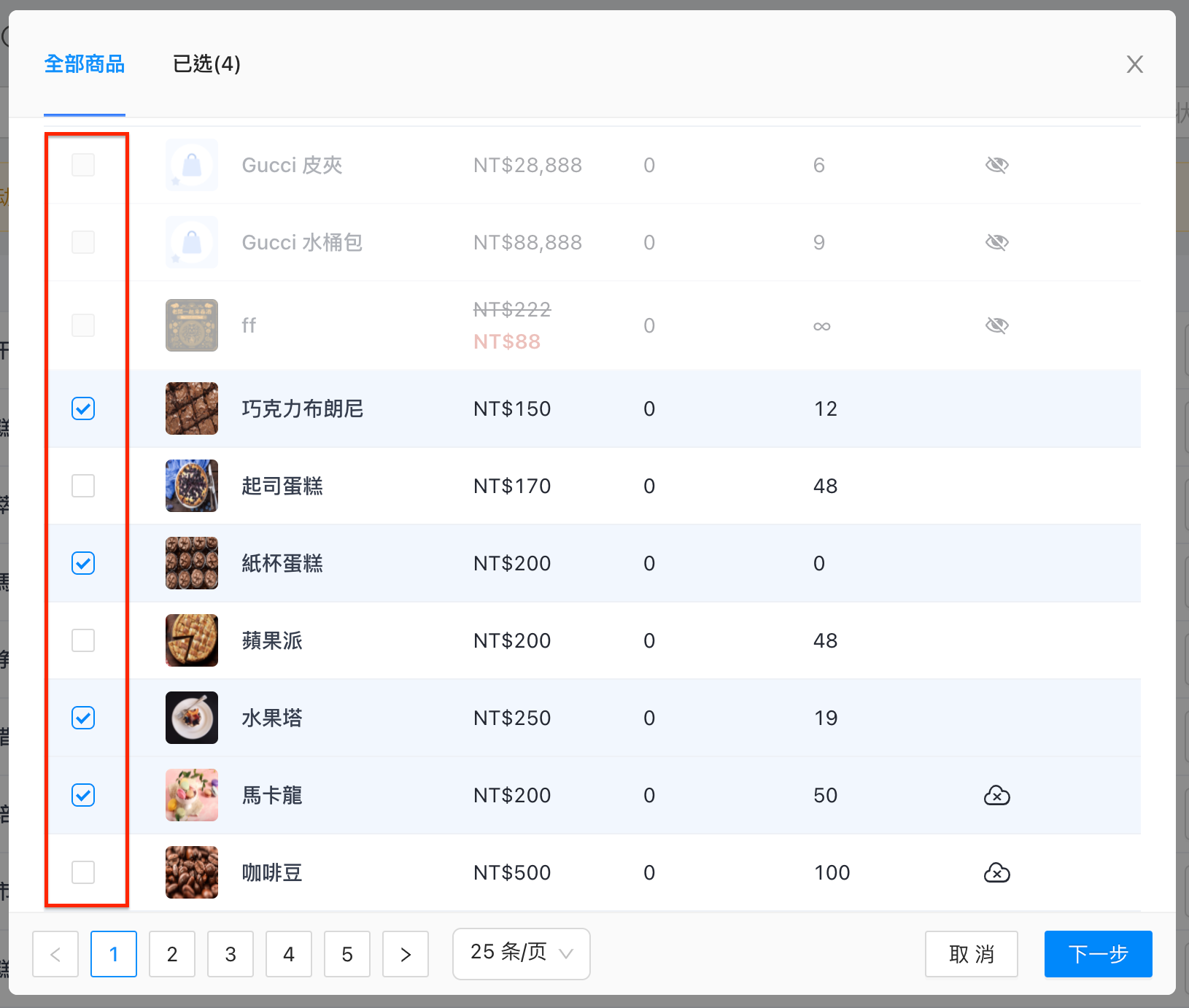The image size is (1189, 1008).
Task: Select page 1 in pagination
Action: pos(114,954)
